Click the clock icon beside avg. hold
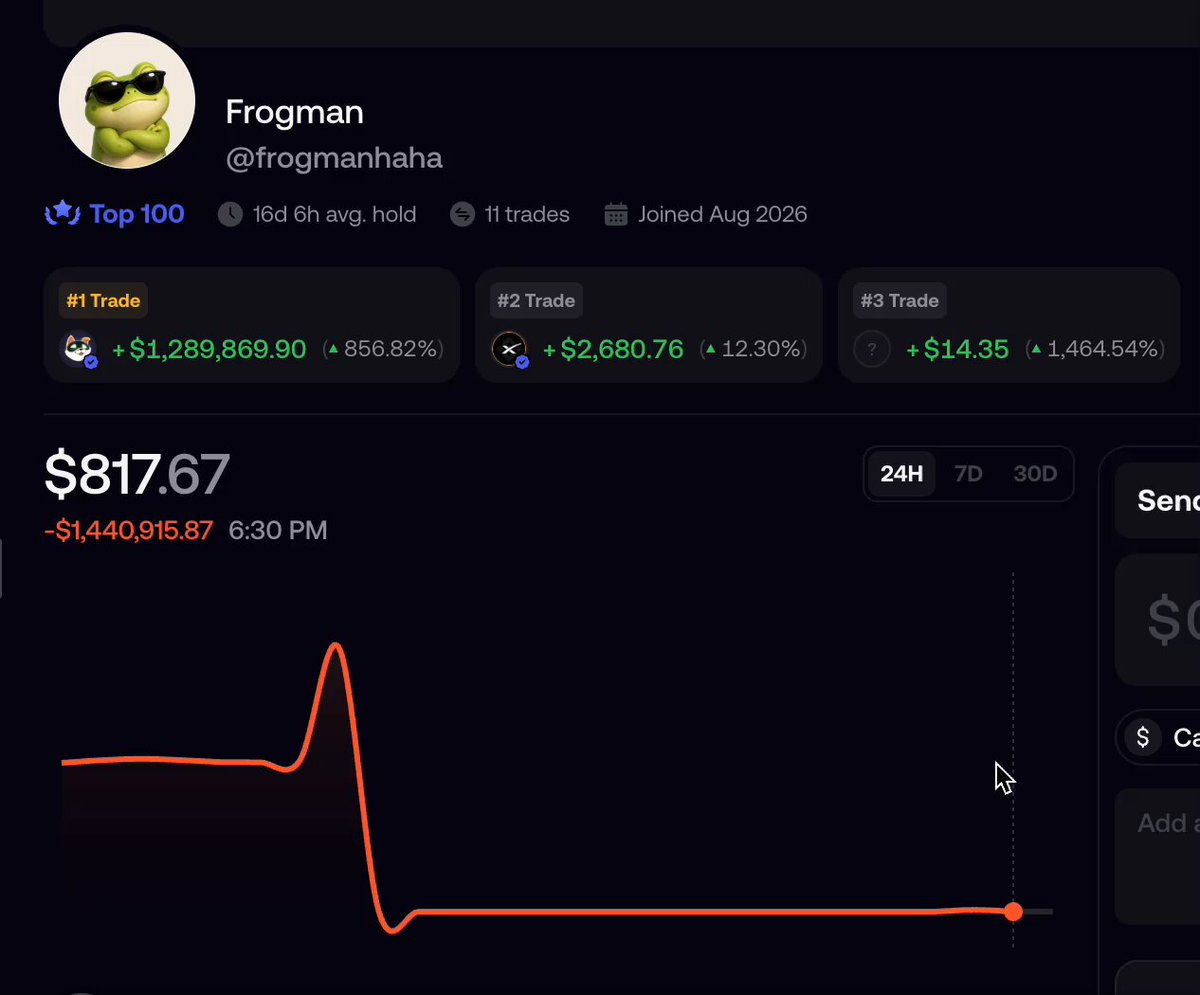This screenshot has width=1200, height=995. tap(230, 214)
